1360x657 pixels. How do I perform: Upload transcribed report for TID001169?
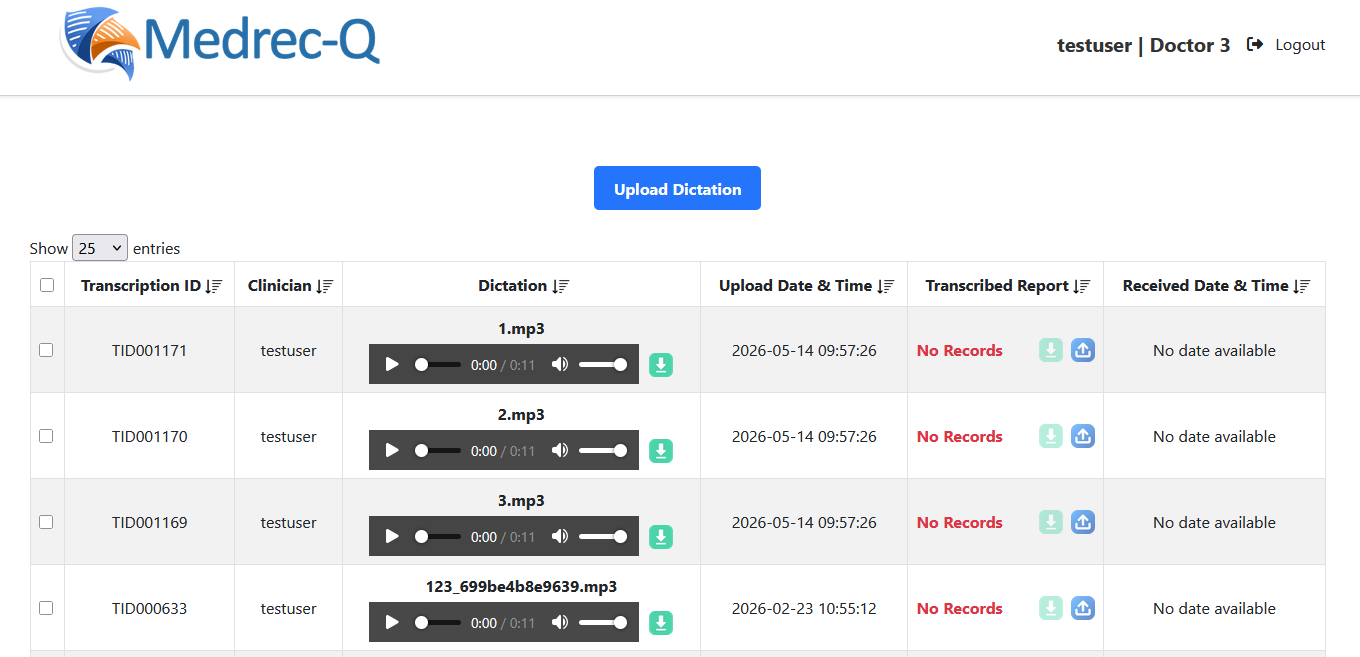coord(1083,522)
